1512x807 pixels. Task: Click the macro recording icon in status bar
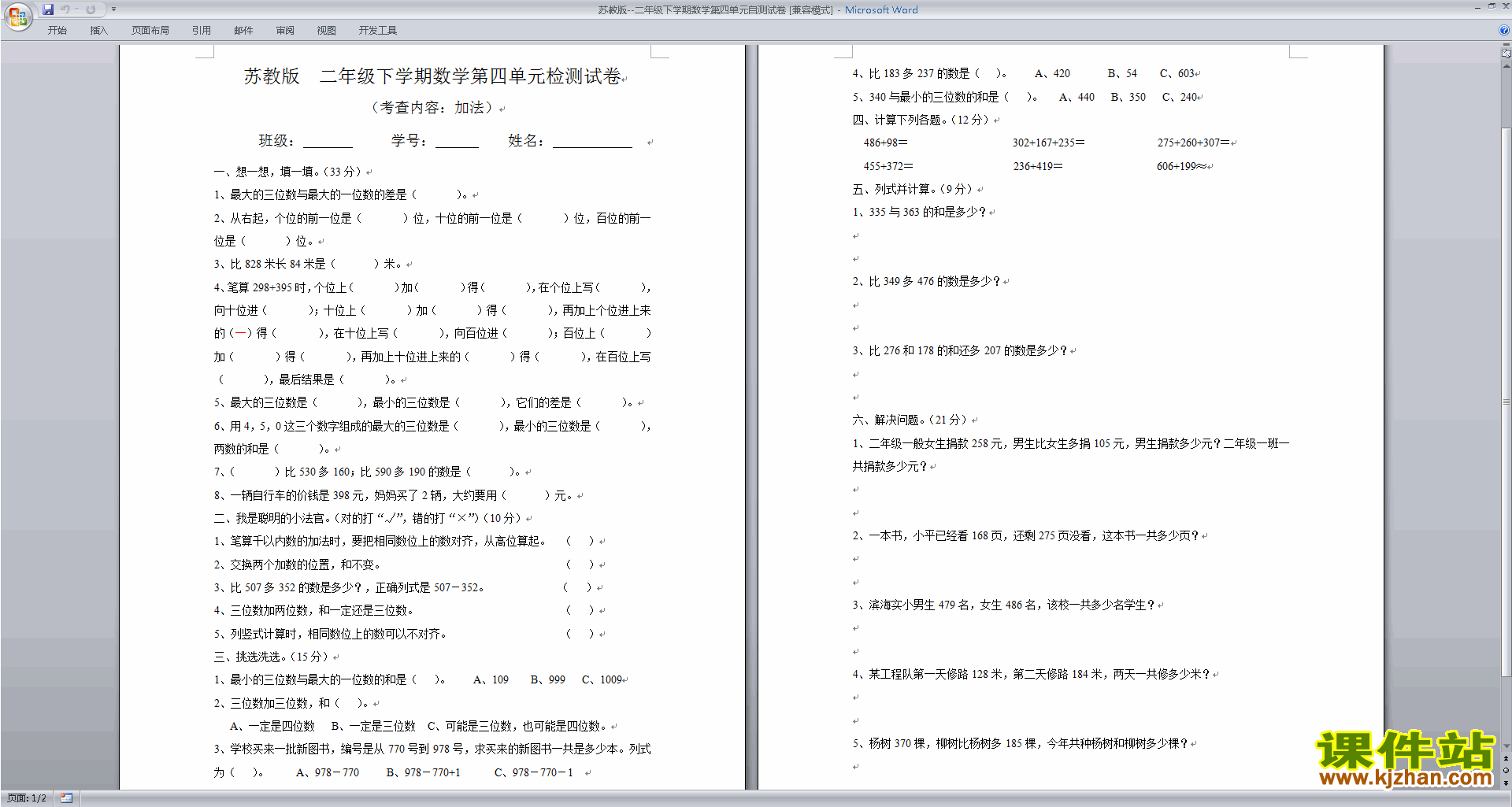(66, 798)
